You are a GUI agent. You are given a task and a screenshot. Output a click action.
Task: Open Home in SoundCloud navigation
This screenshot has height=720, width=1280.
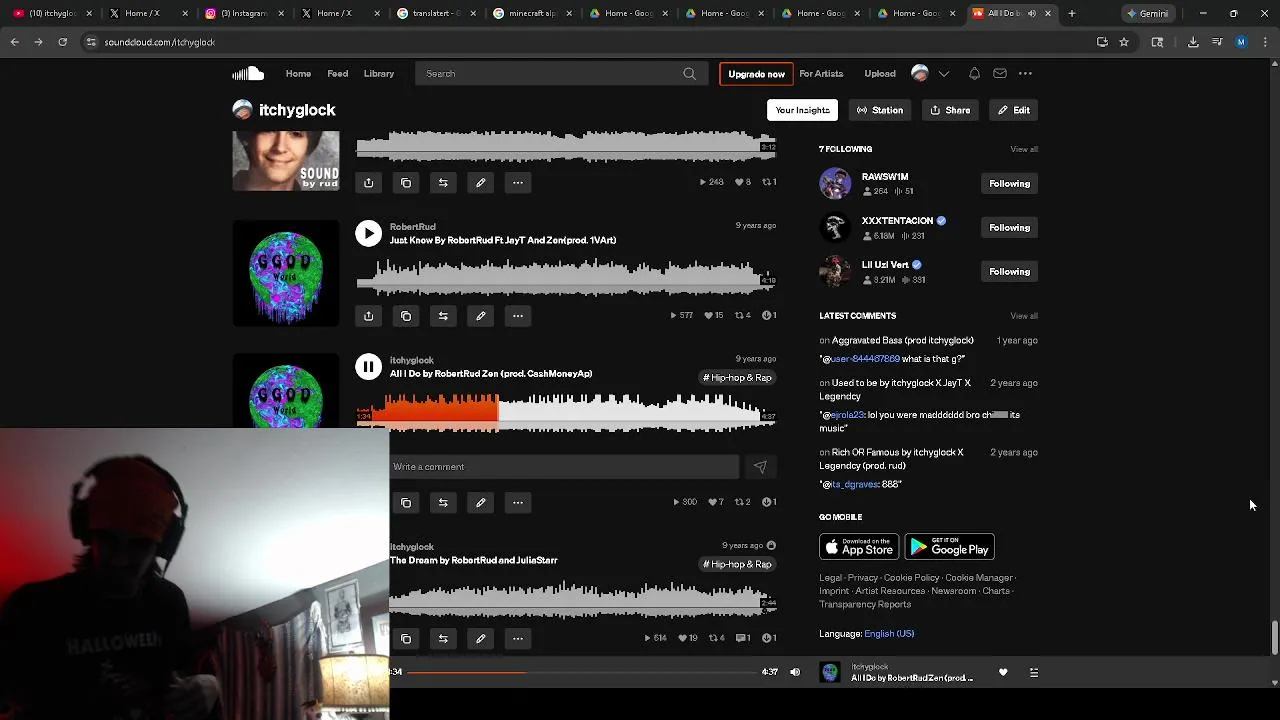pos(298,74)
